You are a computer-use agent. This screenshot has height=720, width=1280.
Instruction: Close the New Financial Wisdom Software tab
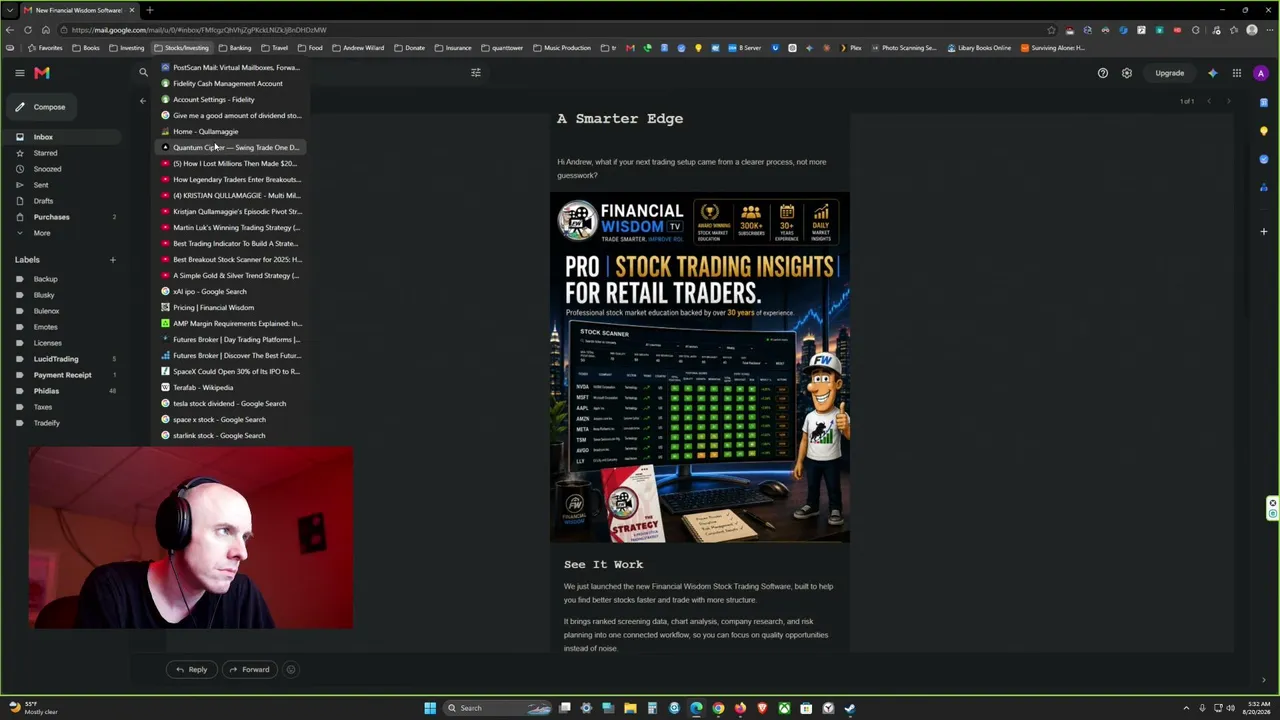tap(131, 10)
